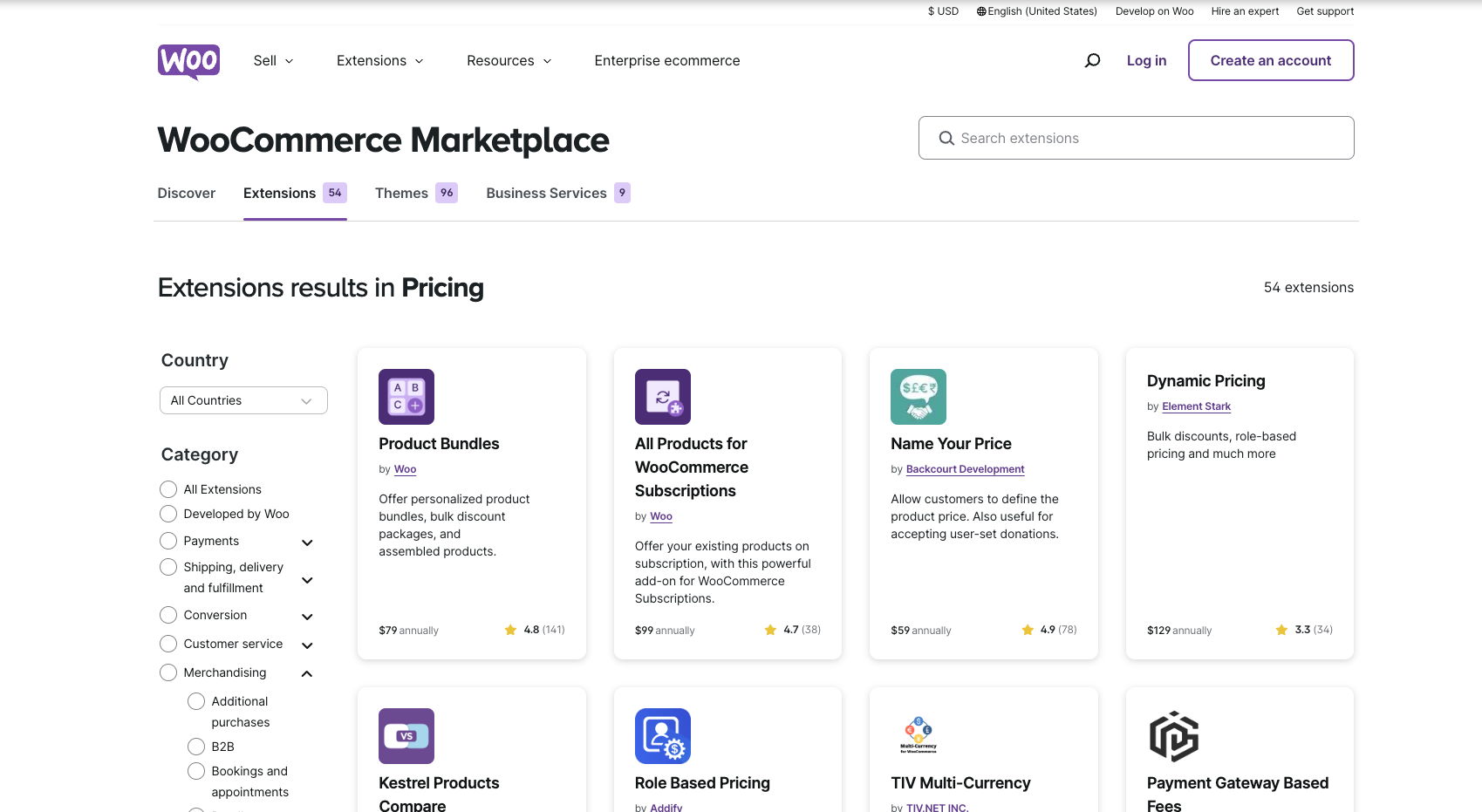Select the Payments category radio
This screenshot has height=812, width=1482.
(168, 541)
